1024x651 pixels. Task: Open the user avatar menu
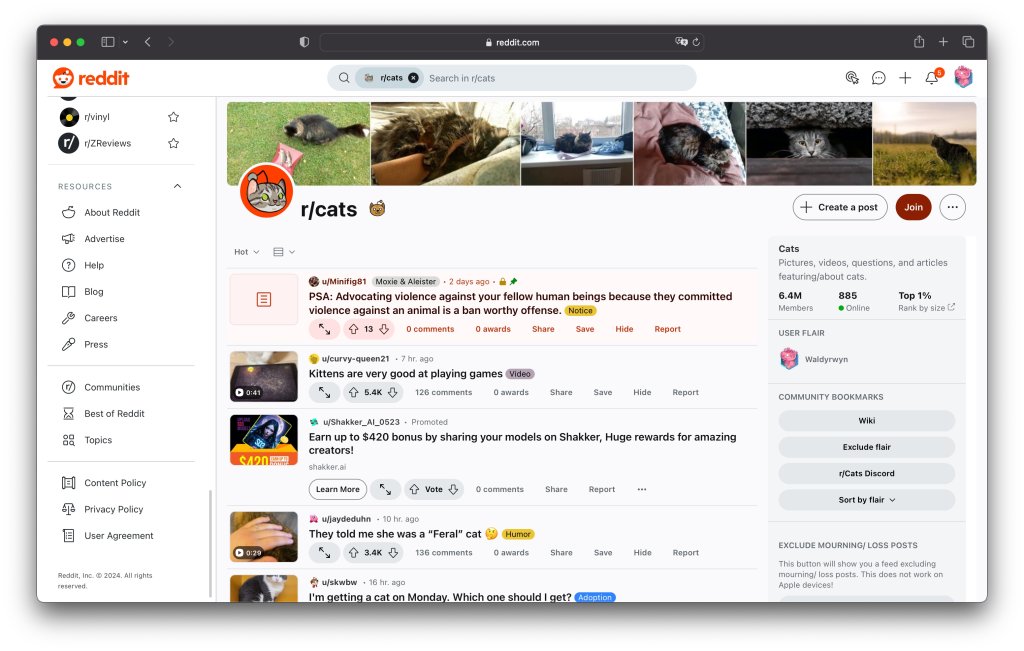(x=963, y=77)
